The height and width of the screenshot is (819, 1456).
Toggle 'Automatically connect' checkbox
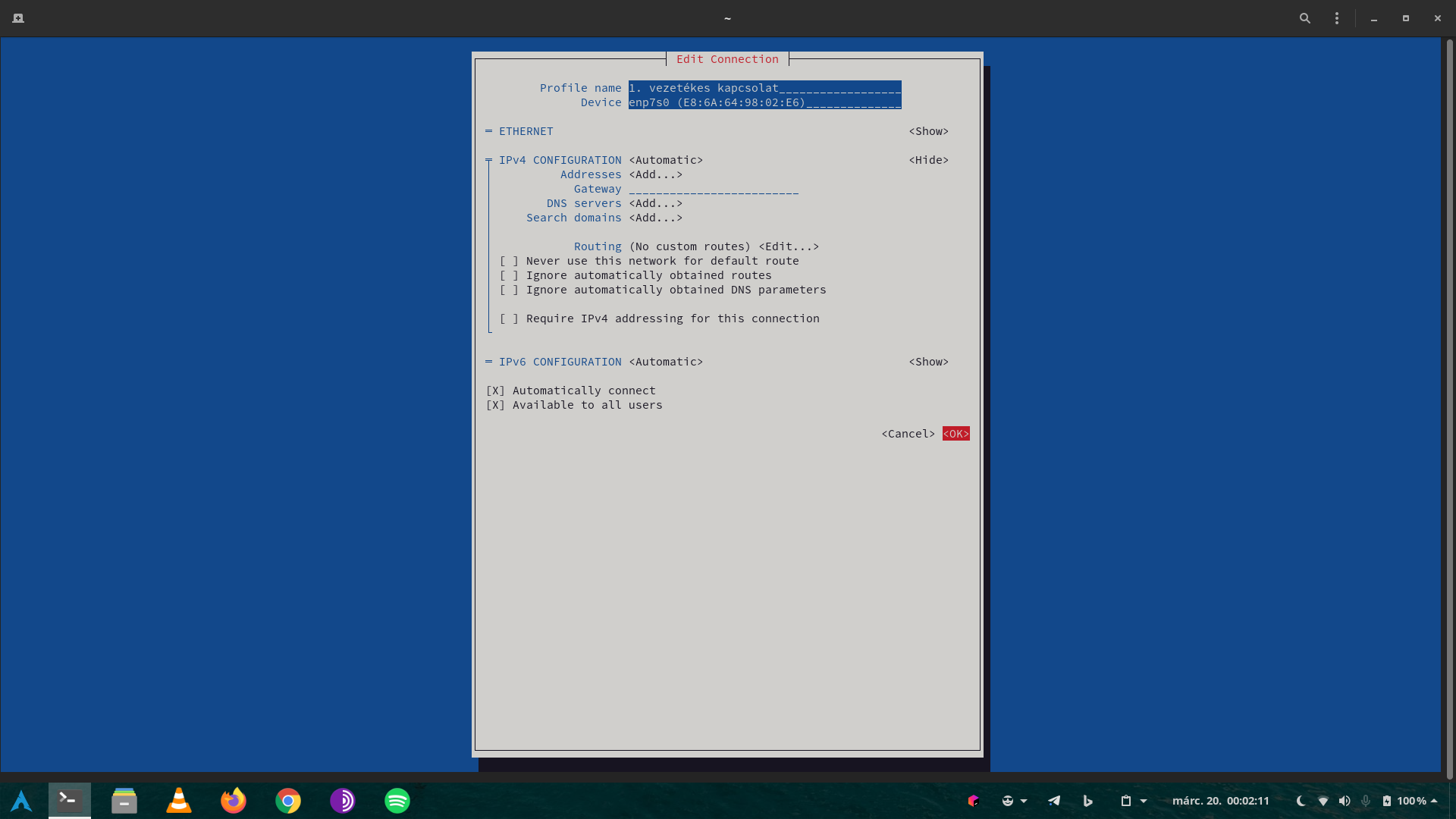pyautogui.click(x=496, y=390)
